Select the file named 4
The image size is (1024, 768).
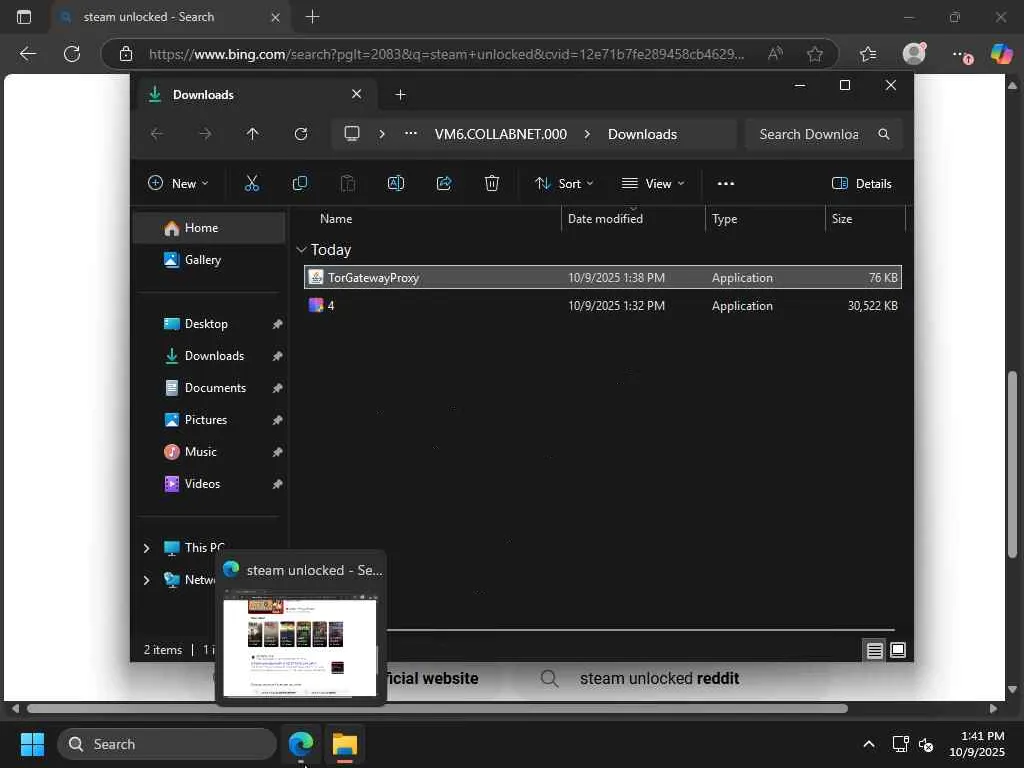tap(603, 306)
